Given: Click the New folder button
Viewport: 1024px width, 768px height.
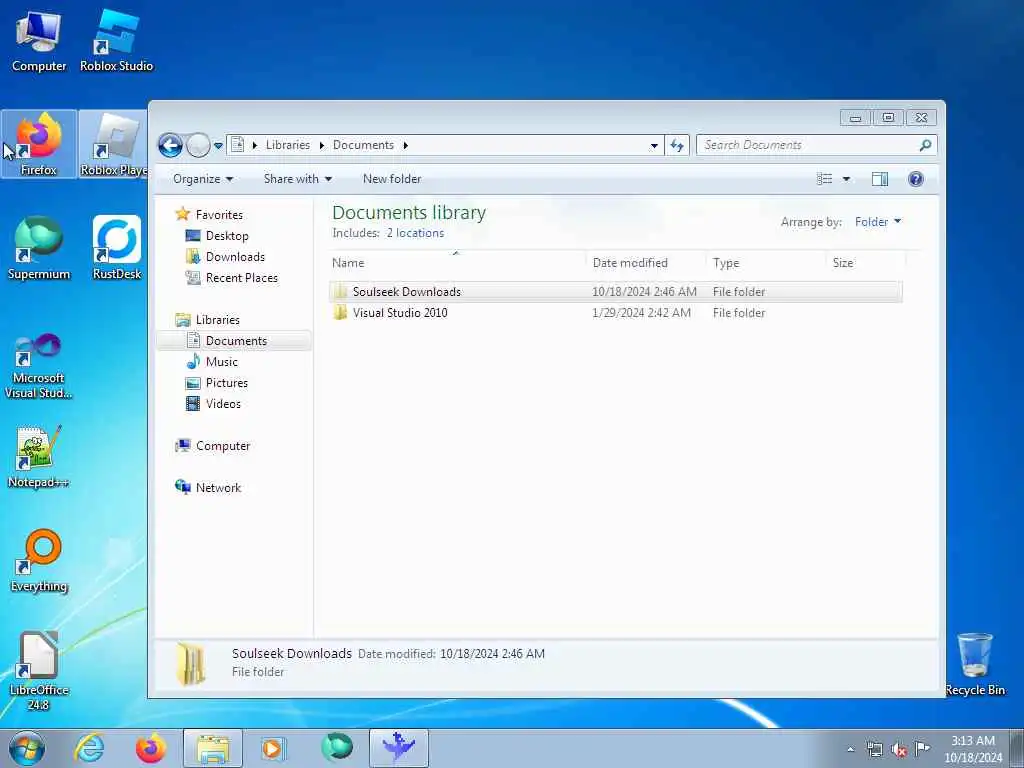Looking at the screenshot, I should (x=392, y=179).
